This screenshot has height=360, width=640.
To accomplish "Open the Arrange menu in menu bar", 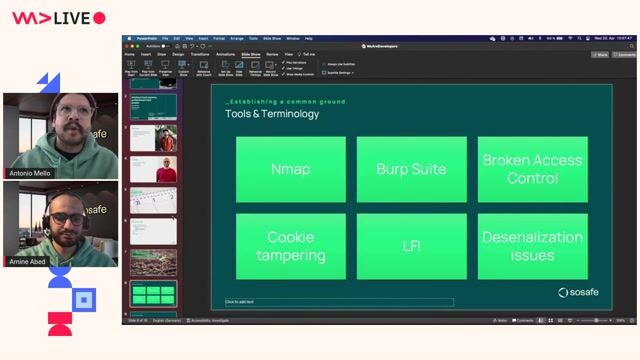I will pyautogui.click(x=237, y=38).
